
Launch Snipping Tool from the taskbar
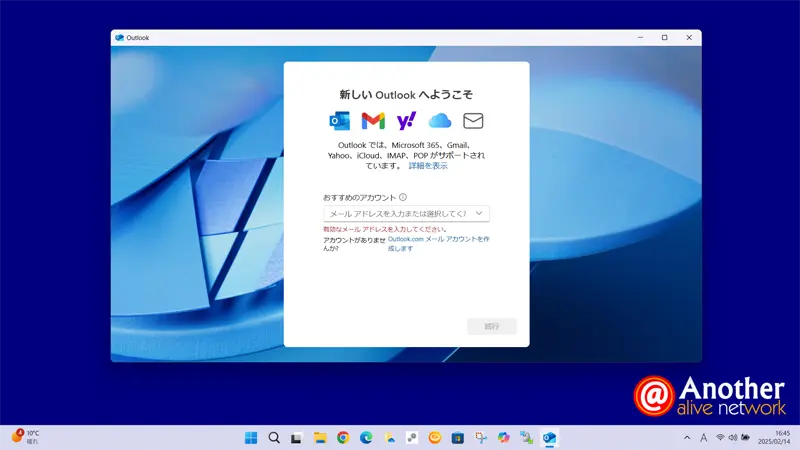pyautogui.click(x=481, y=438)
